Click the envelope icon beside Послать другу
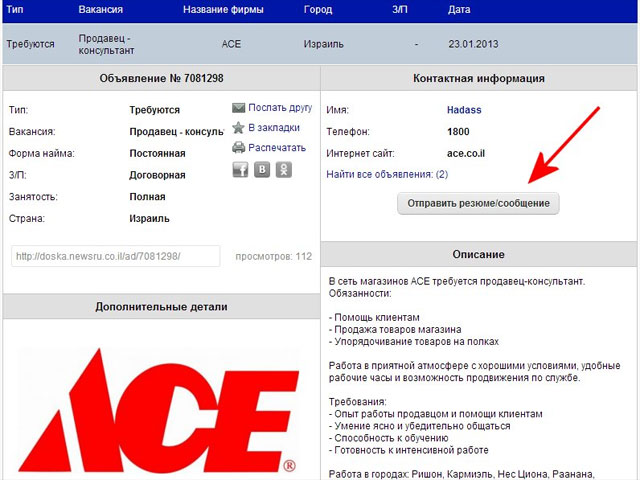The image size is (640, 480). 238,108
